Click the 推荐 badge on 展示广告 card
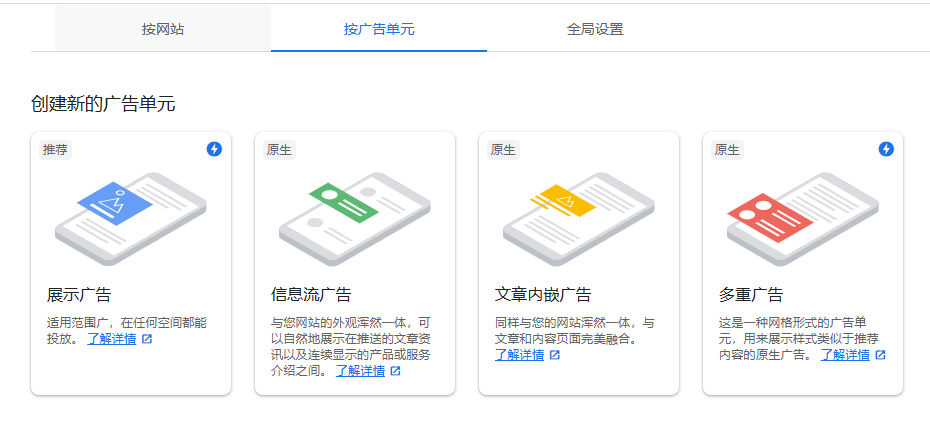Screen dimensions: 930x429 (56, 150)
